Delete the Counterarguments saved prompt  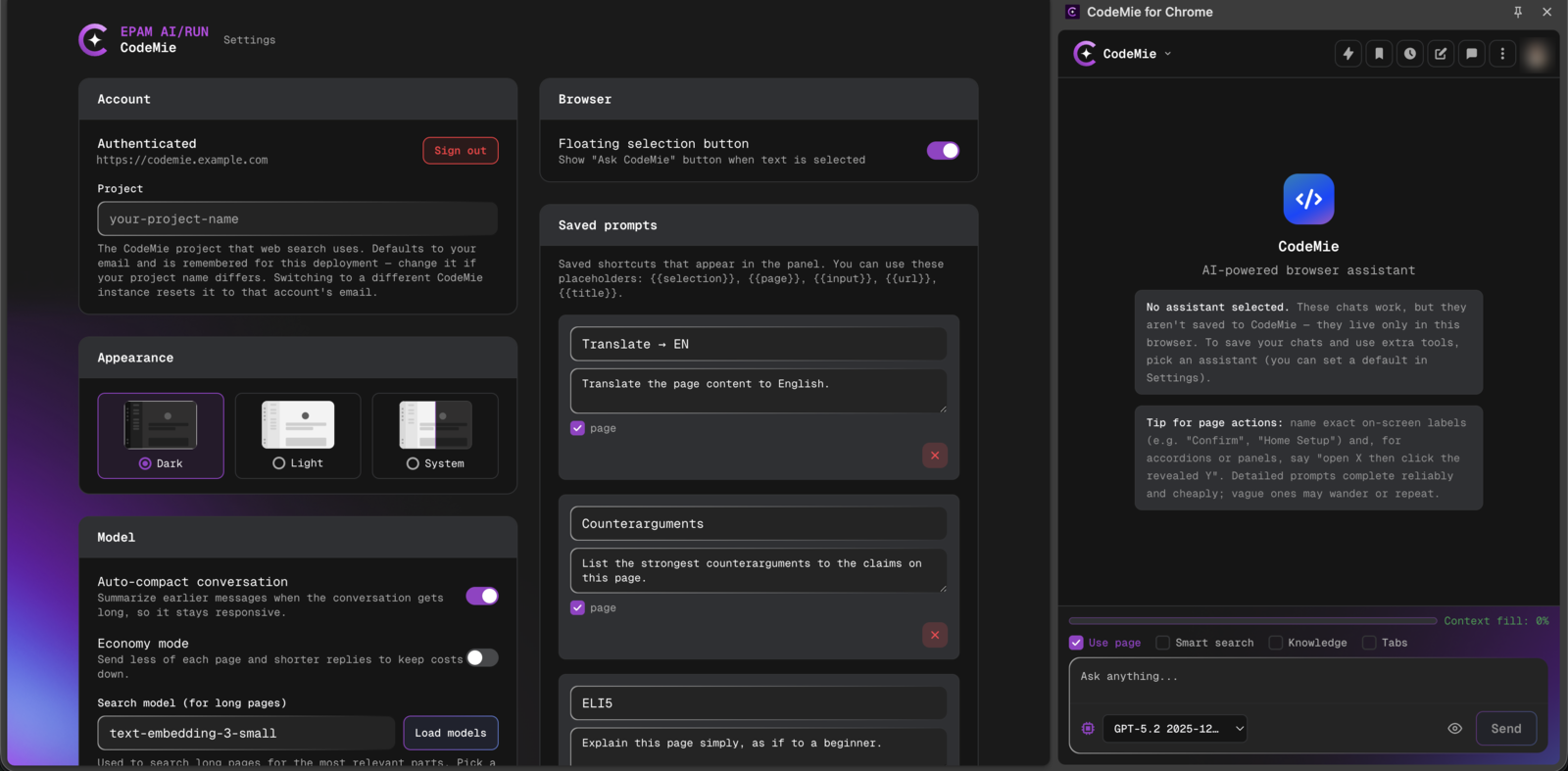click(935, 635)
